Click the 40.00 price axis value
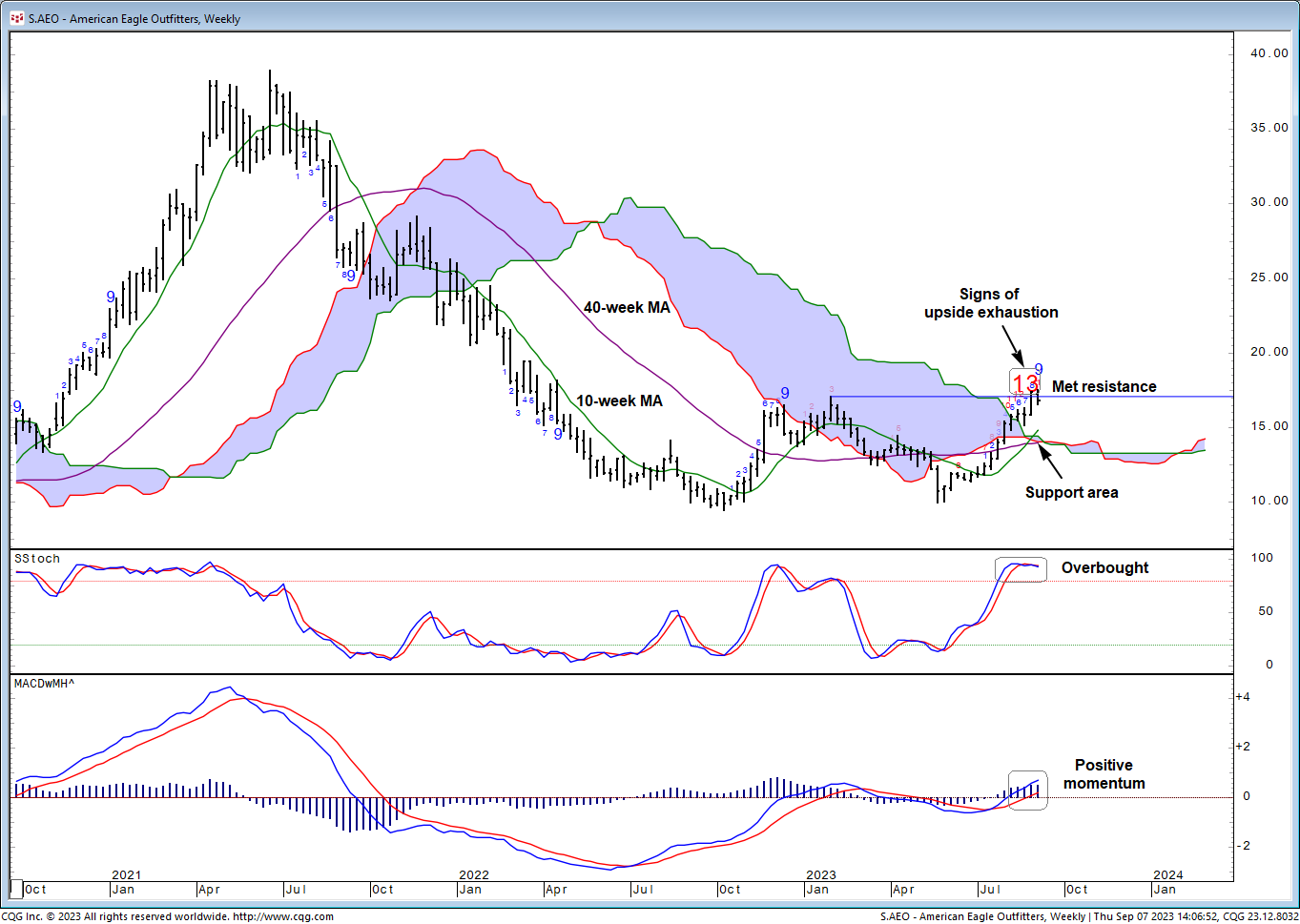 [1269, 53]
